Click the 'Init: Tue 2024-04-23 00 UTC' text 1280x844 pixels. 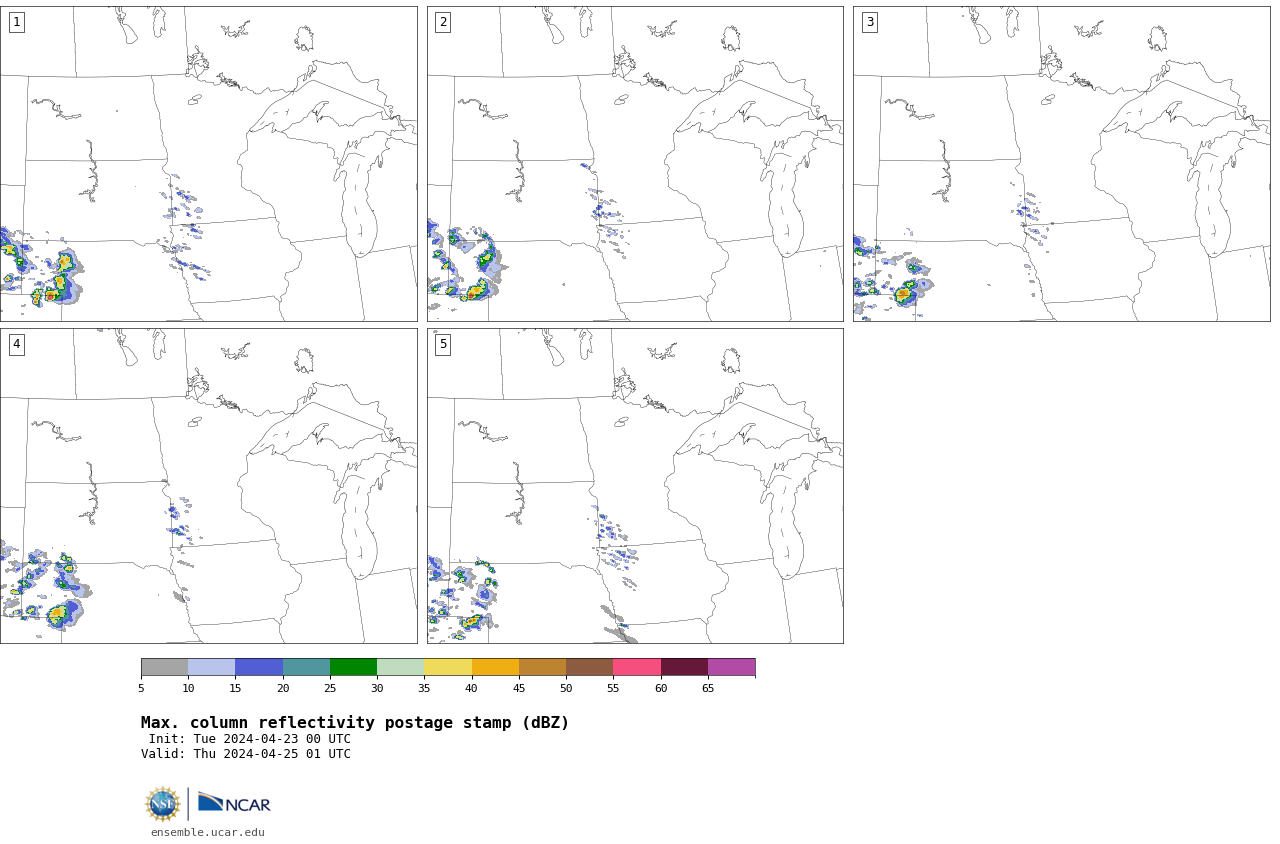(x=250, y=739)
